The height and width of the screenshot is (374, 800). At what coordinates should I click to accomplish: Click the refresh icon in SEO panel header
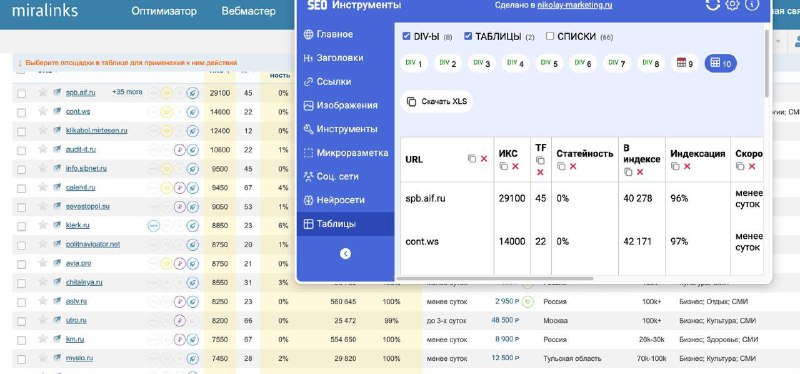pyautogui.click(x=712, y=5)
